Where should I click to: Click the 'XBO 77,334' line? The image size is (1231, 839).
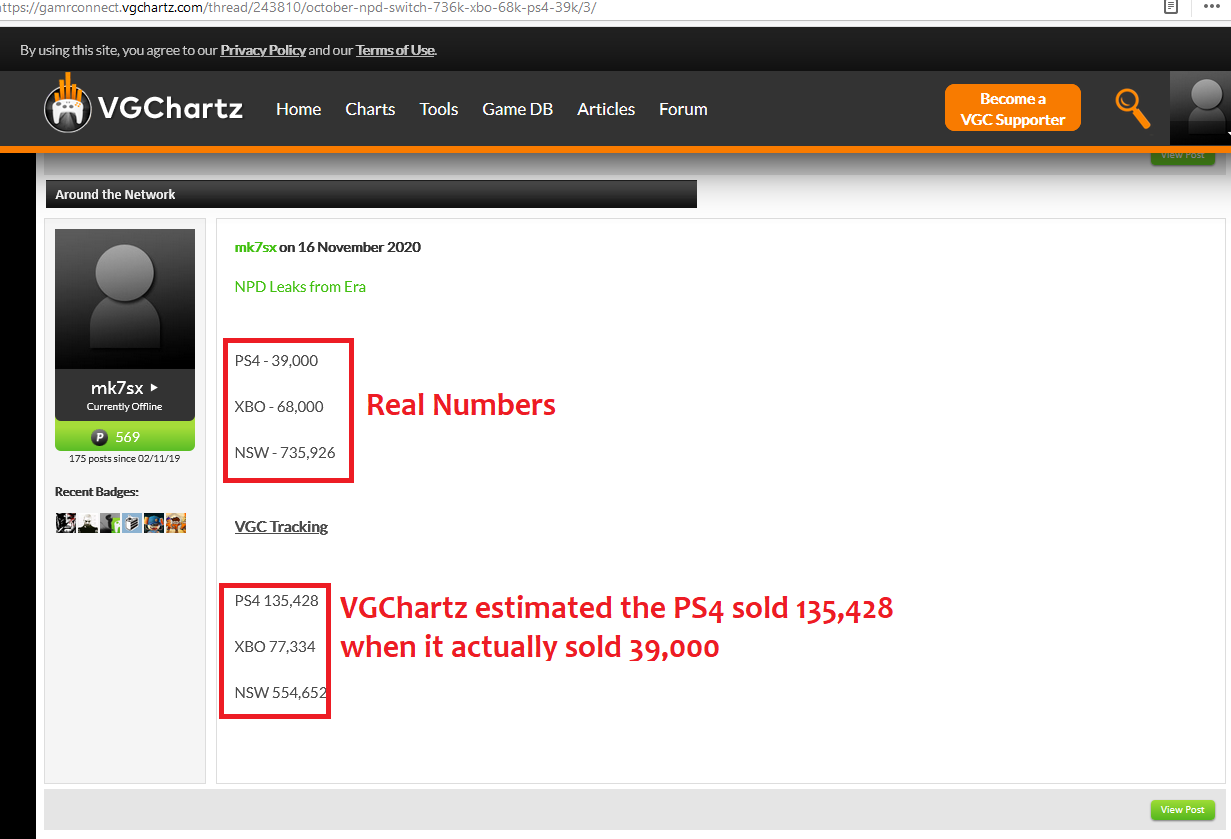tap(275, 646)
